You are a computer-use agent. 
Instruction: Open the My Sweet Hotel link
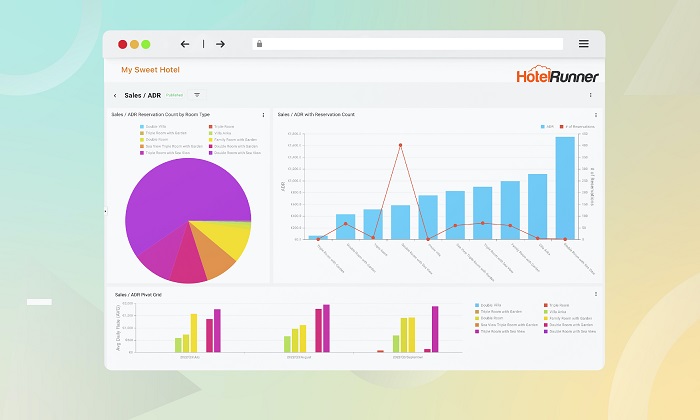(x=150, y=70)
